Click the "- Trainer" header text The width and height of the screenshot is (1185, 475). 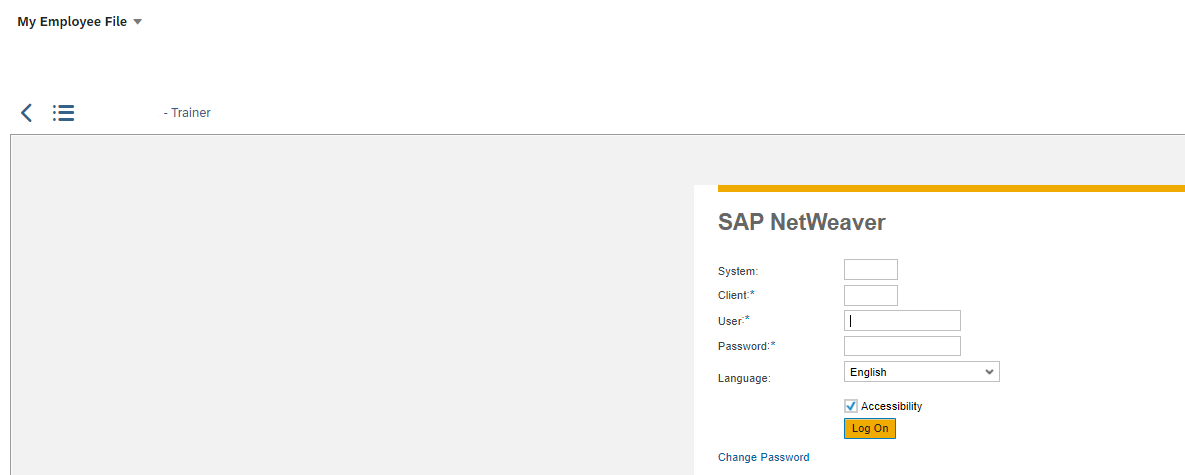pos(187,113)
